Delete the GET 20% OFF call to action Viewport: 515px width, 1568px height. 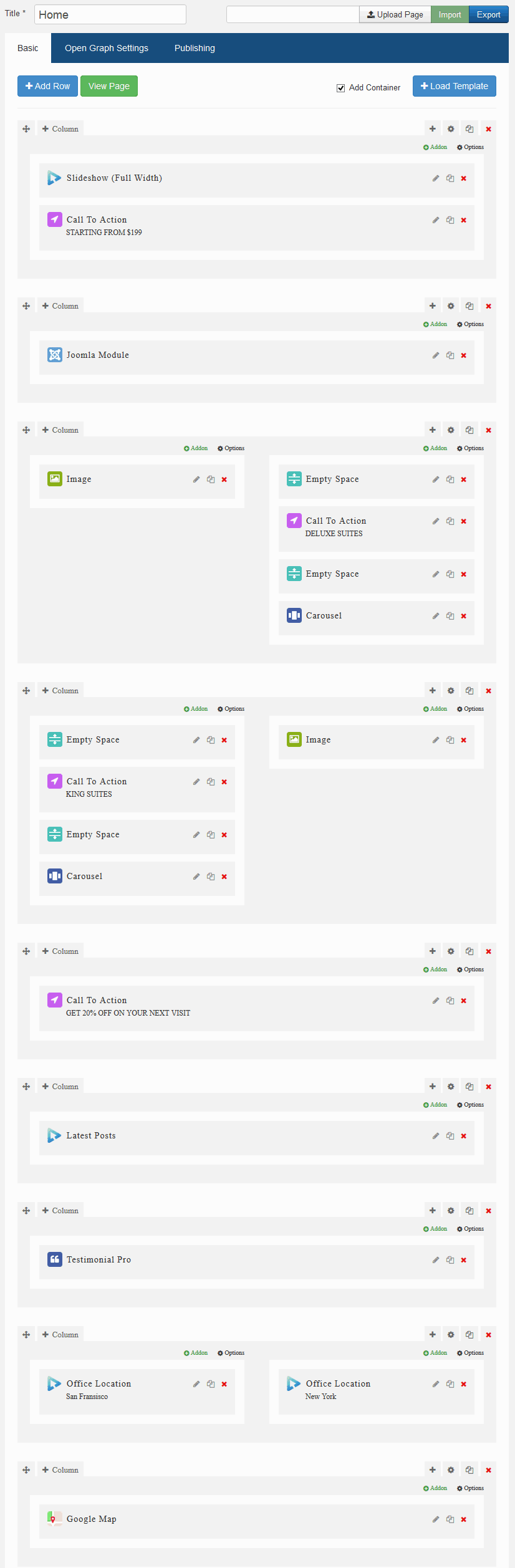[464, 1001]
